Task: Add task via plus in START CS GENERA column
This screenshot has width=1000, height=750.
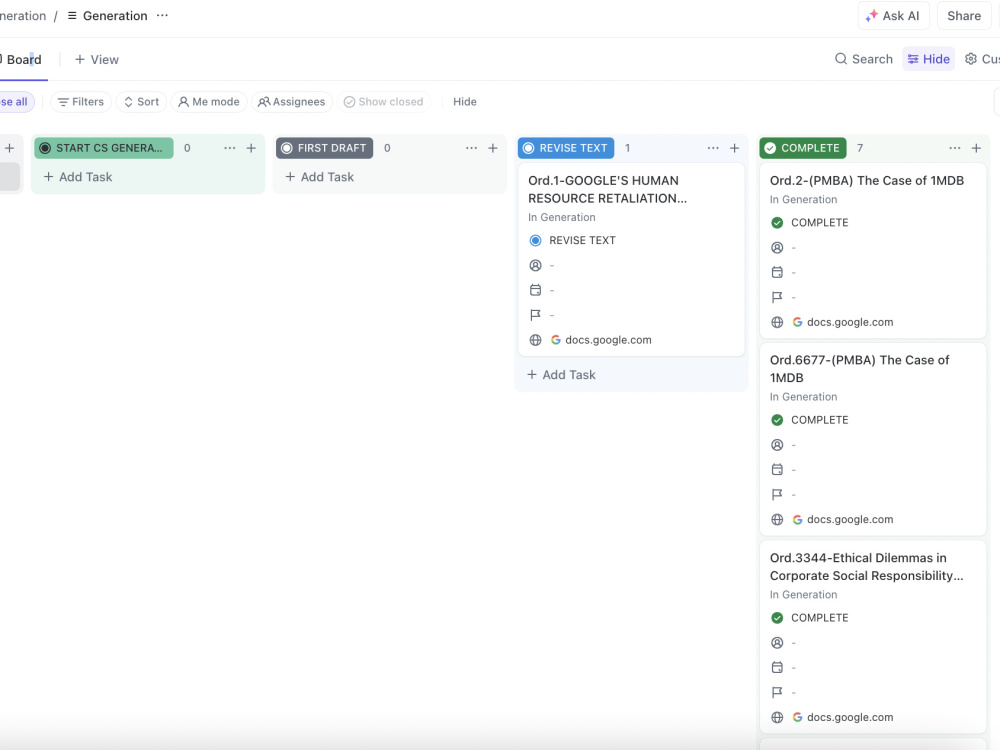Action: tap(251, 148)
